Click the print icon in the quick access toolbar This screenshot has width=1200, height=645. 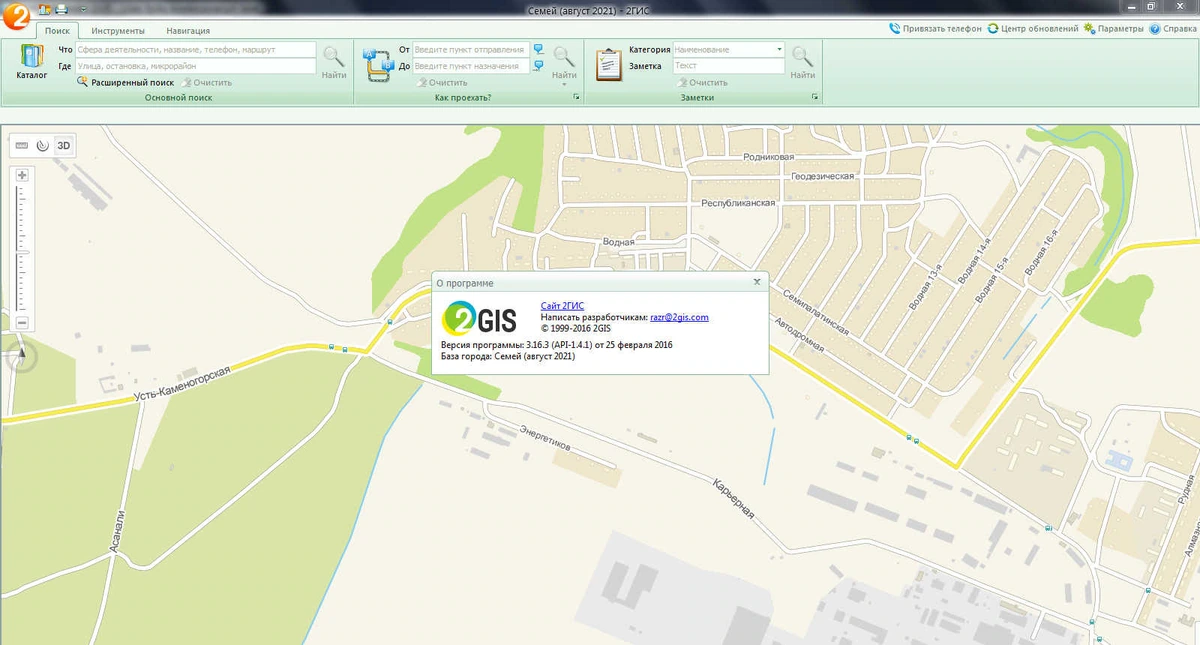click(62, 9)
